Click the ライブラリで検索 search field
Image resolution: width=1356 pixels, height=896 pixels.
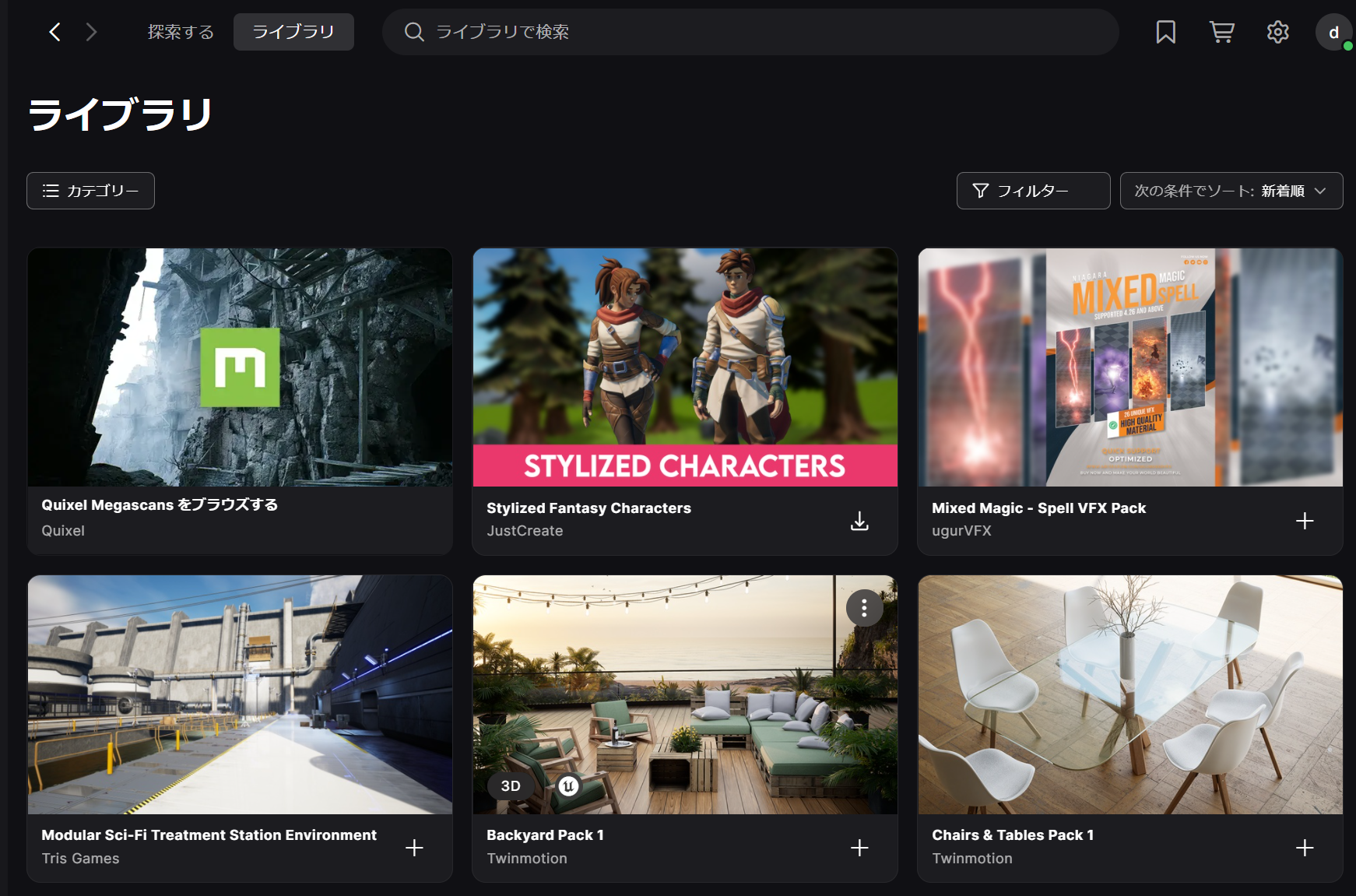click(x=747, y=32)
